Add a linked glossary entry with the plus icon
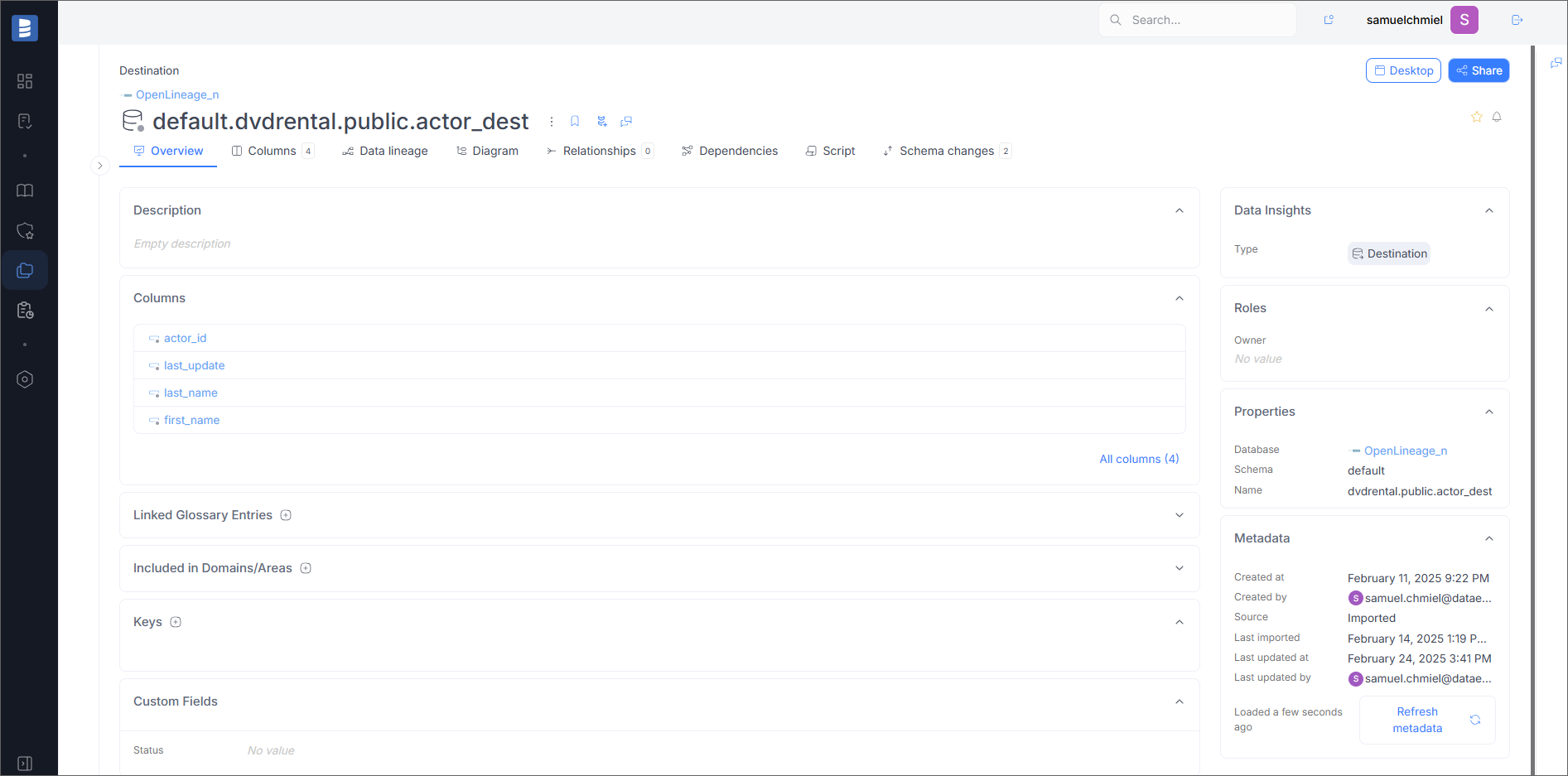1568x776 pixels. pos(286,515)
